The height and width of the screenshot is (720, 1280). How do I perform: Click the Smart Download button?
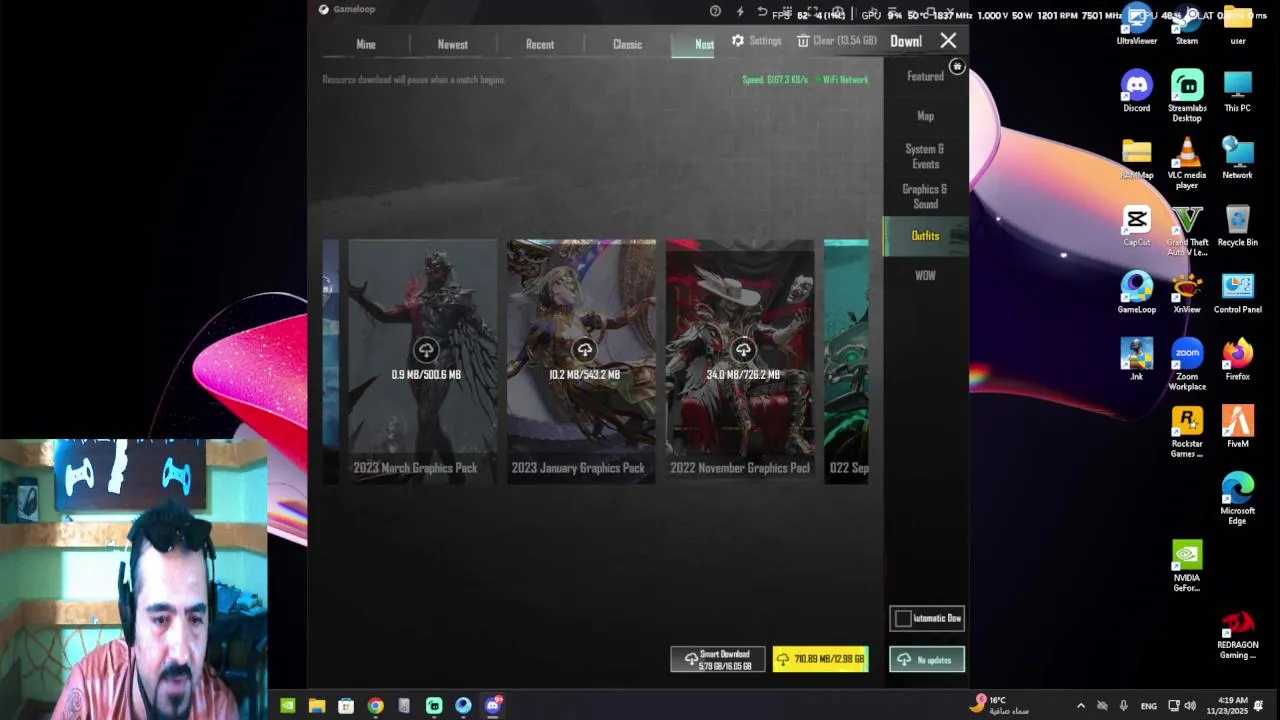tap(717, 659)
